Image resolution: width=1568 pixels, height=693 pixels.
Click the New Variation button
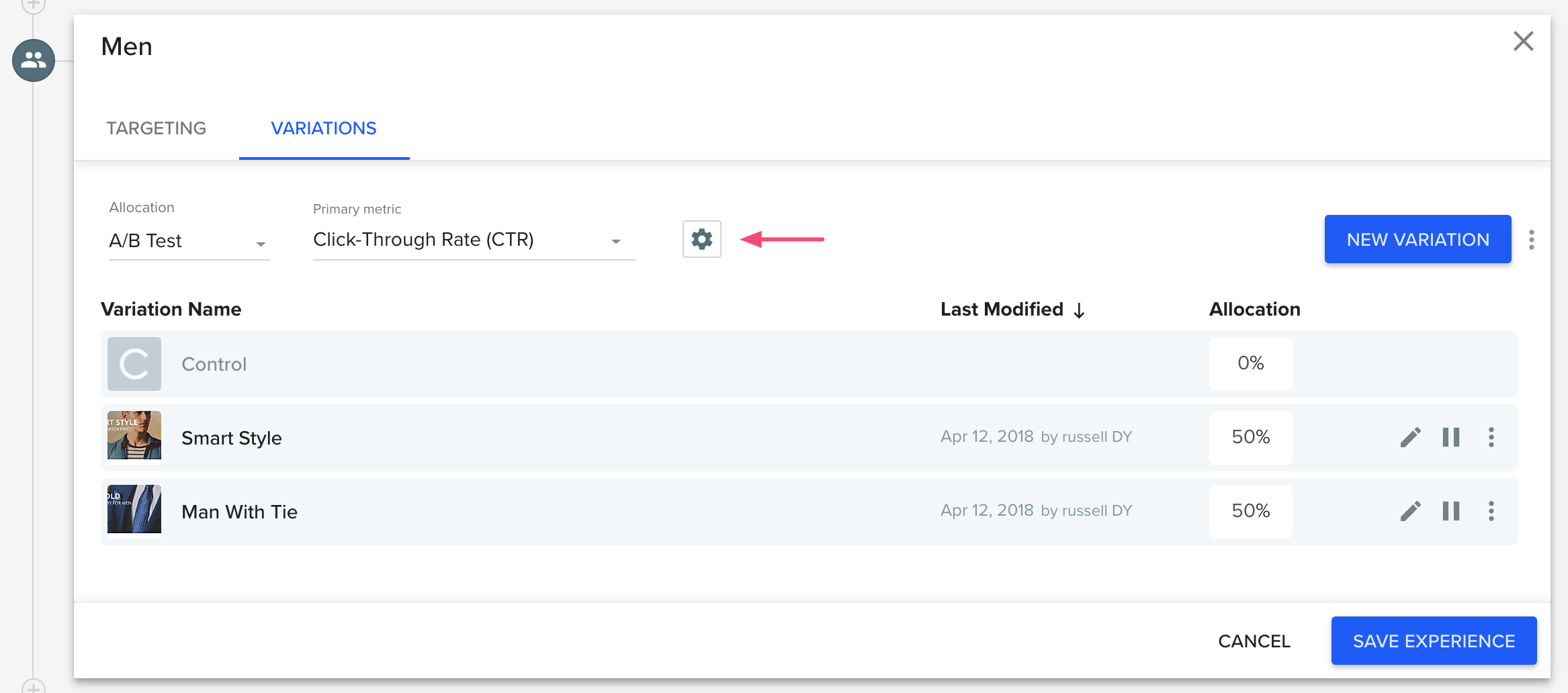[1418, 239]
